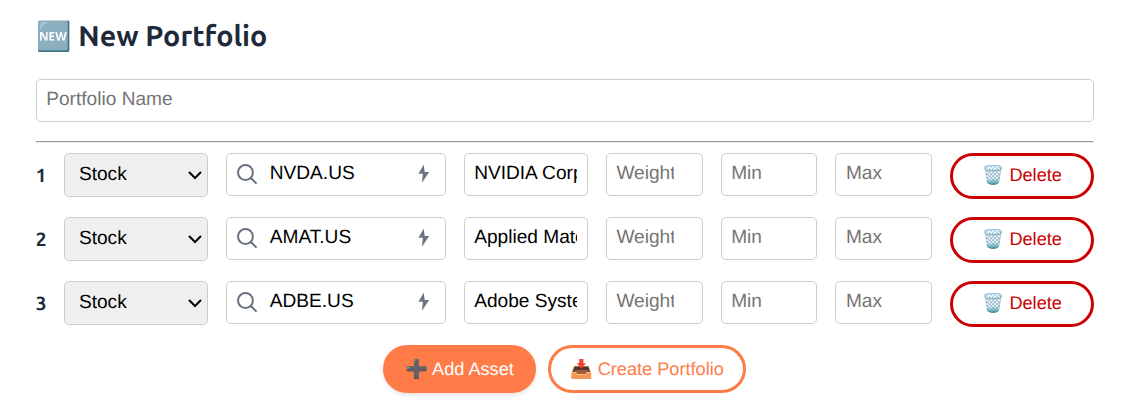Click the search magnifier icon for NVDA.US

tap(247, 174)
